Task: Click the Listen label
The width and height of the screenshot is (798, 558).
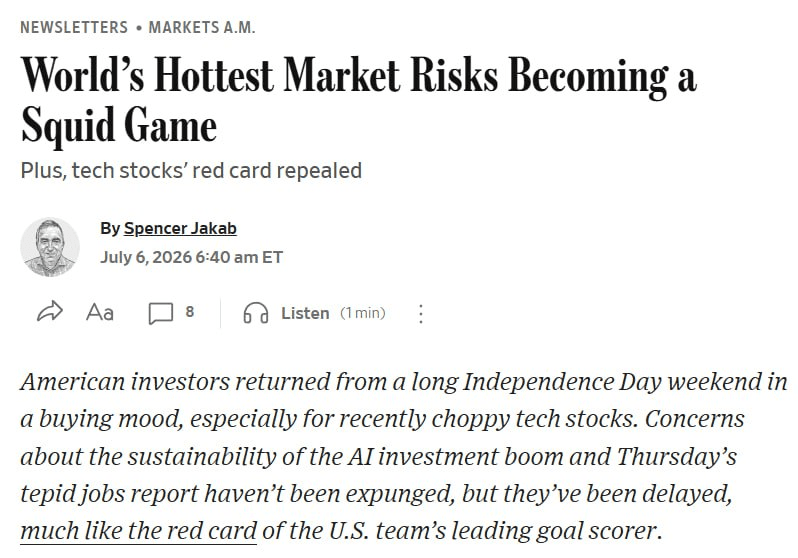Action: [x=305, y=313]
